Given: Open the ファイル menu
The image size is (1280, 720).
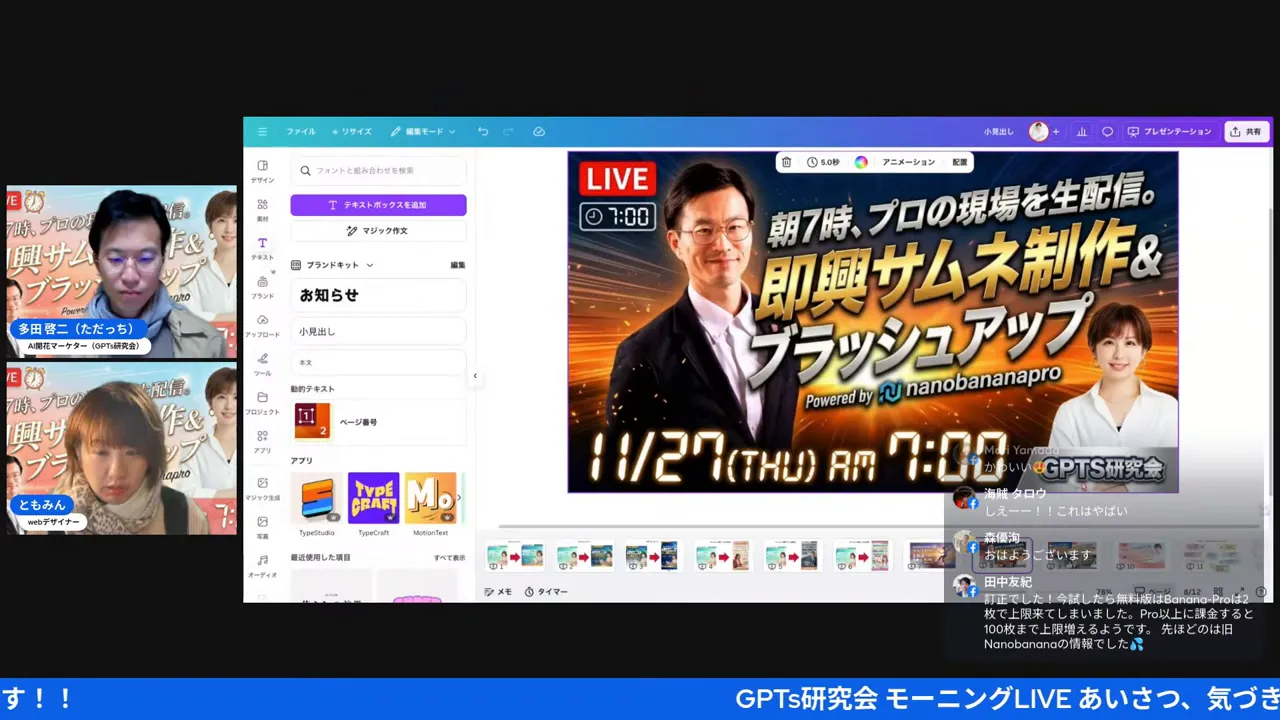Looking at the screenshot, I should (x=301, y=132).
